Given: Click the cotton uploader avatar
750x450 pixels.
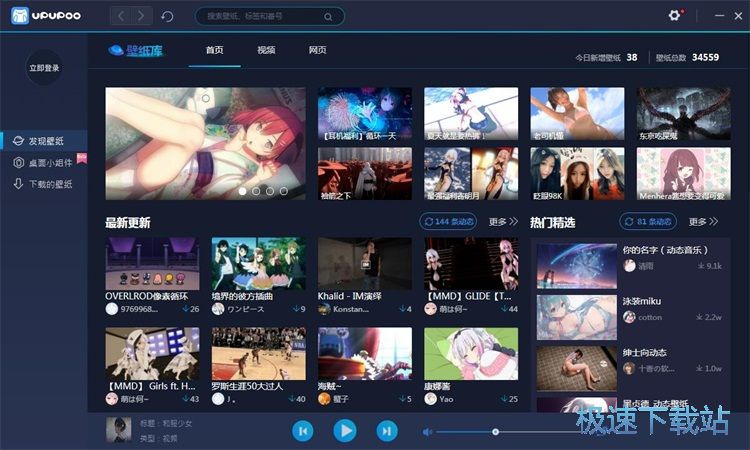Looking at the screenshot, I should (x=629, y=317).
